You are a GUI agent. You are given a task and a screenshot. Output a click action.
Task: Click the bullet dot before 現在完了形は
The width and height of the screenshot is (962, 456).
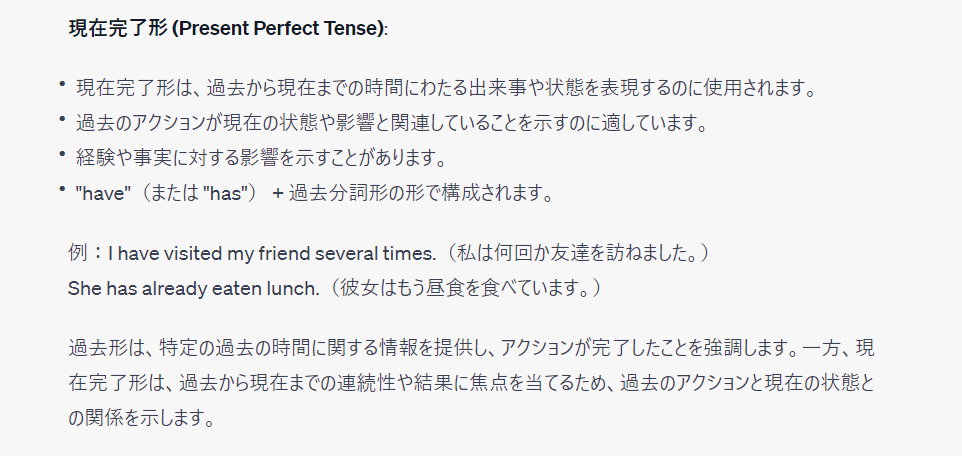62,86
